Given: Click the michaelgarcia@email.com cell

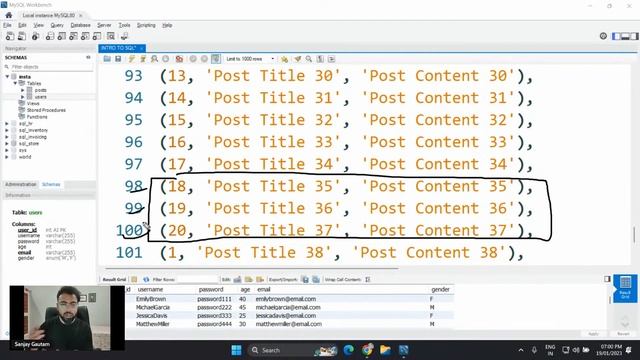Looking at the screenshot, I should [288, 307].
